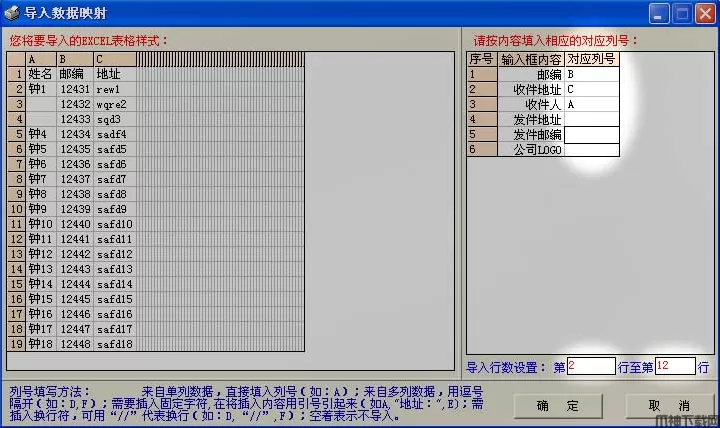Click the 确定 button
Screen dimensions: 720x428
coord(557,405)
